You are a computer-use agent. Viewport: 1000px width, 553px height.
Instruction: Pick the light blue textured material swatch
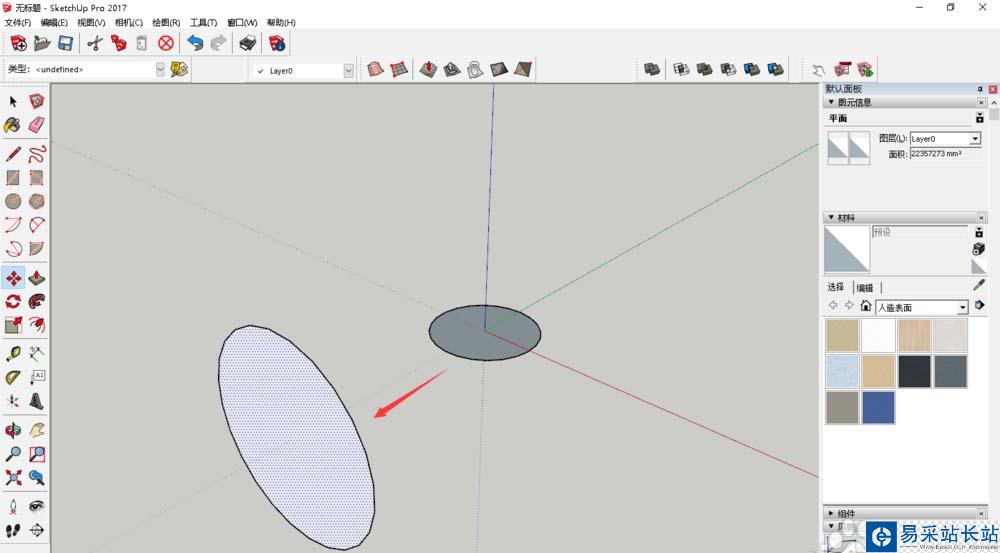click(842, 372)
